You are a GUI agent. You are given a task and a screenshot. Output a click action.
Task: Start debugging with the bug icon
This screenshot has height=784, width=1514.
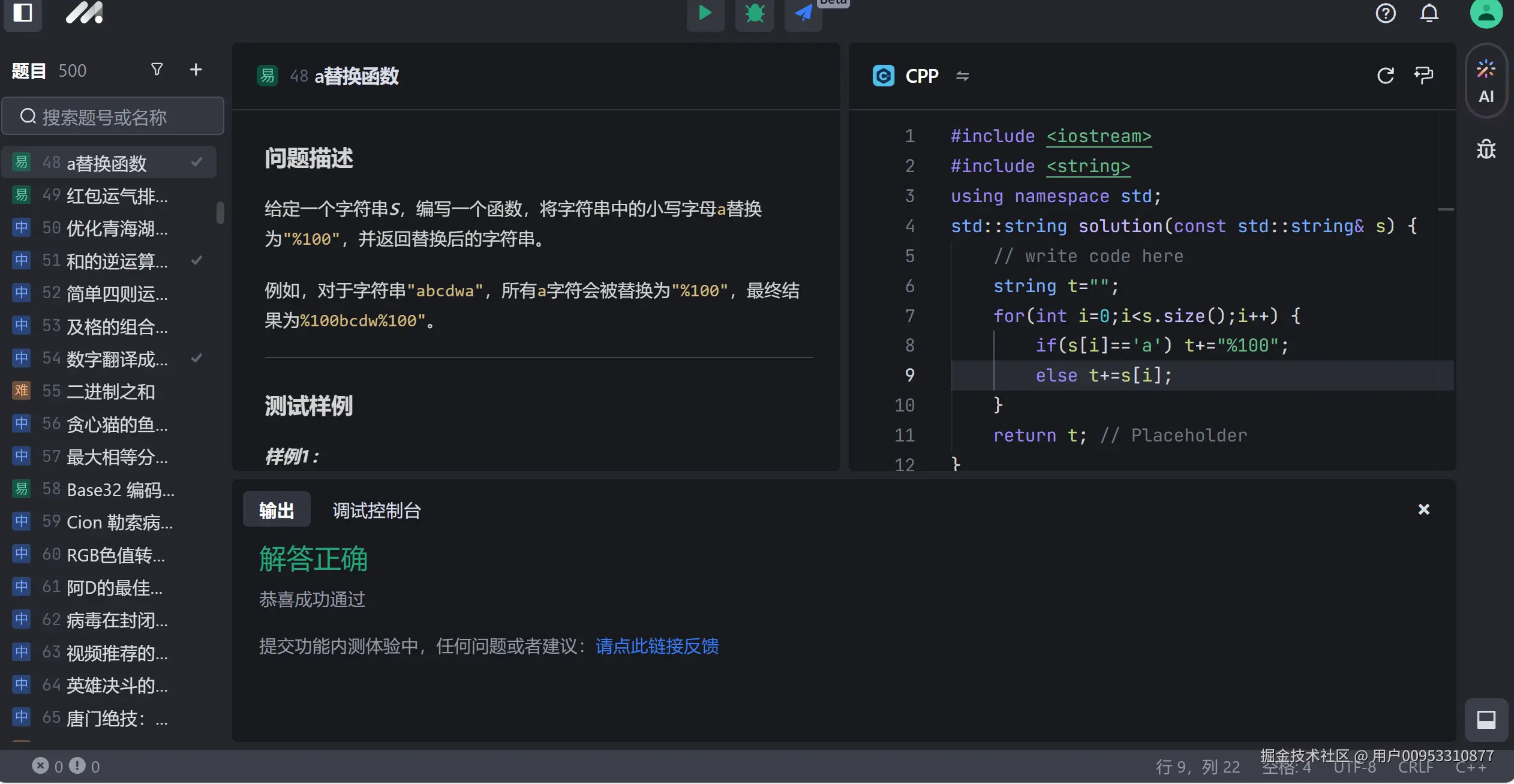click(x=755, y=13)
